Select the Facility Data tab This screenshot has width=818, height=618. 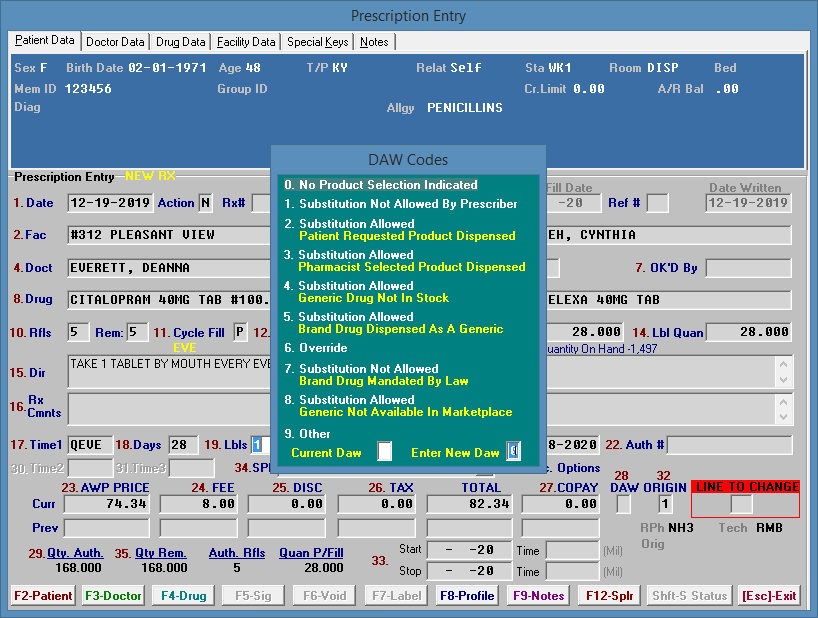coord(246,42)
